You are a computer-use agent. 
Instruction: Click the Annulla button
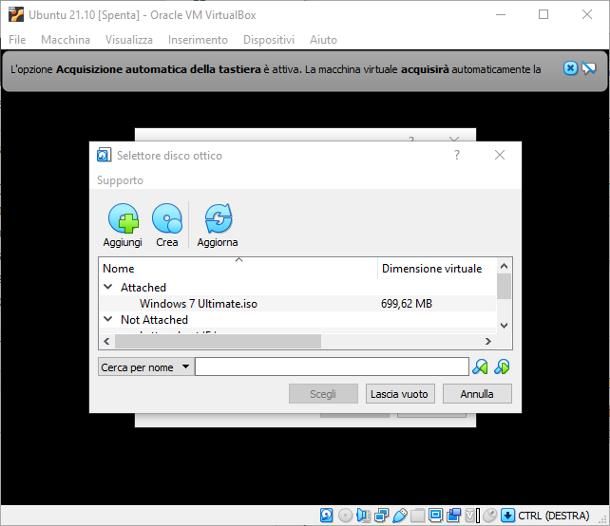coord(477,394)
